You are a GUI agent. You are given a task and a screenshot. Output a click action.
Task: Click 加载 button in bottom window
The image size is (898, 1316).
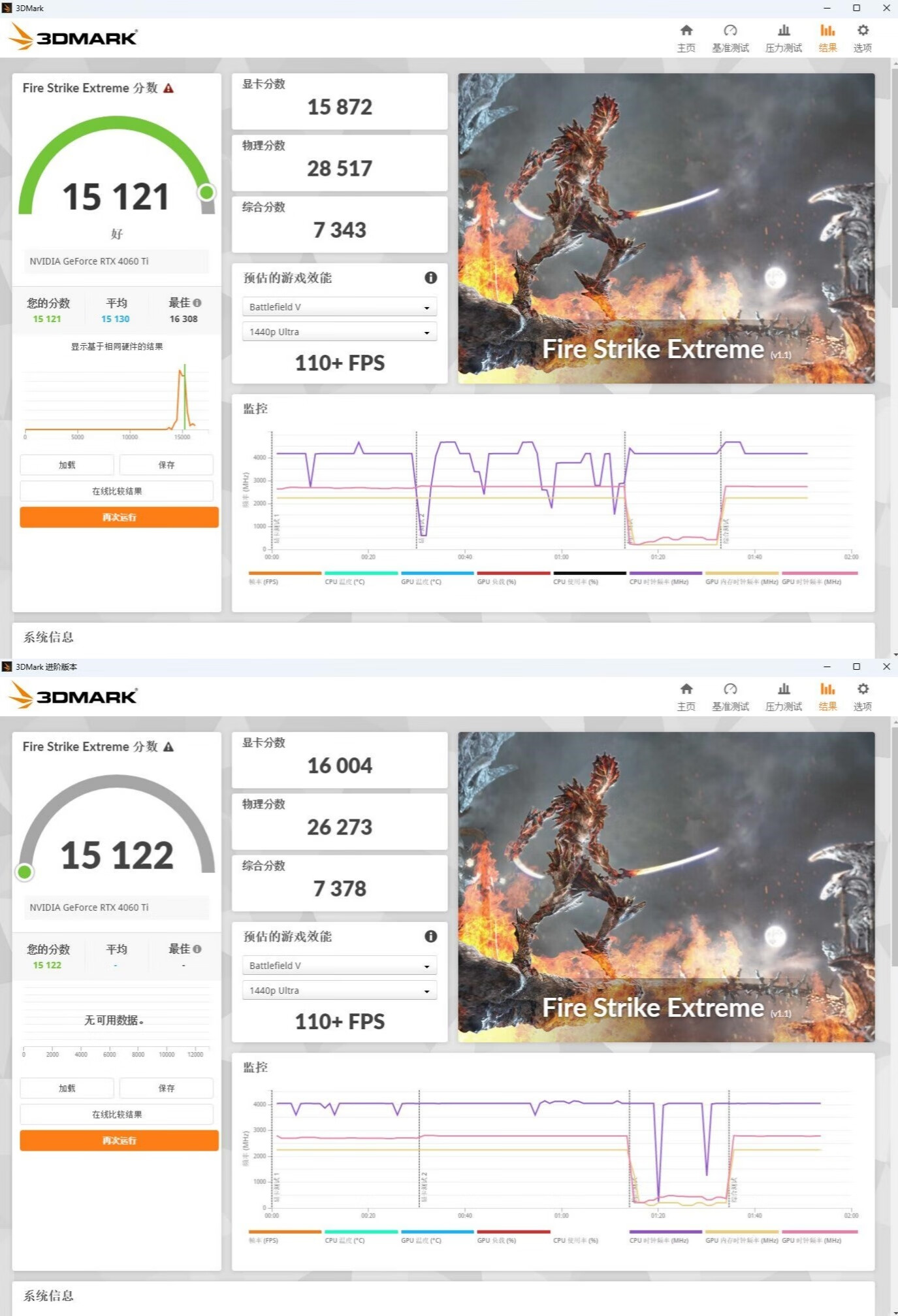coord(67,1088)
